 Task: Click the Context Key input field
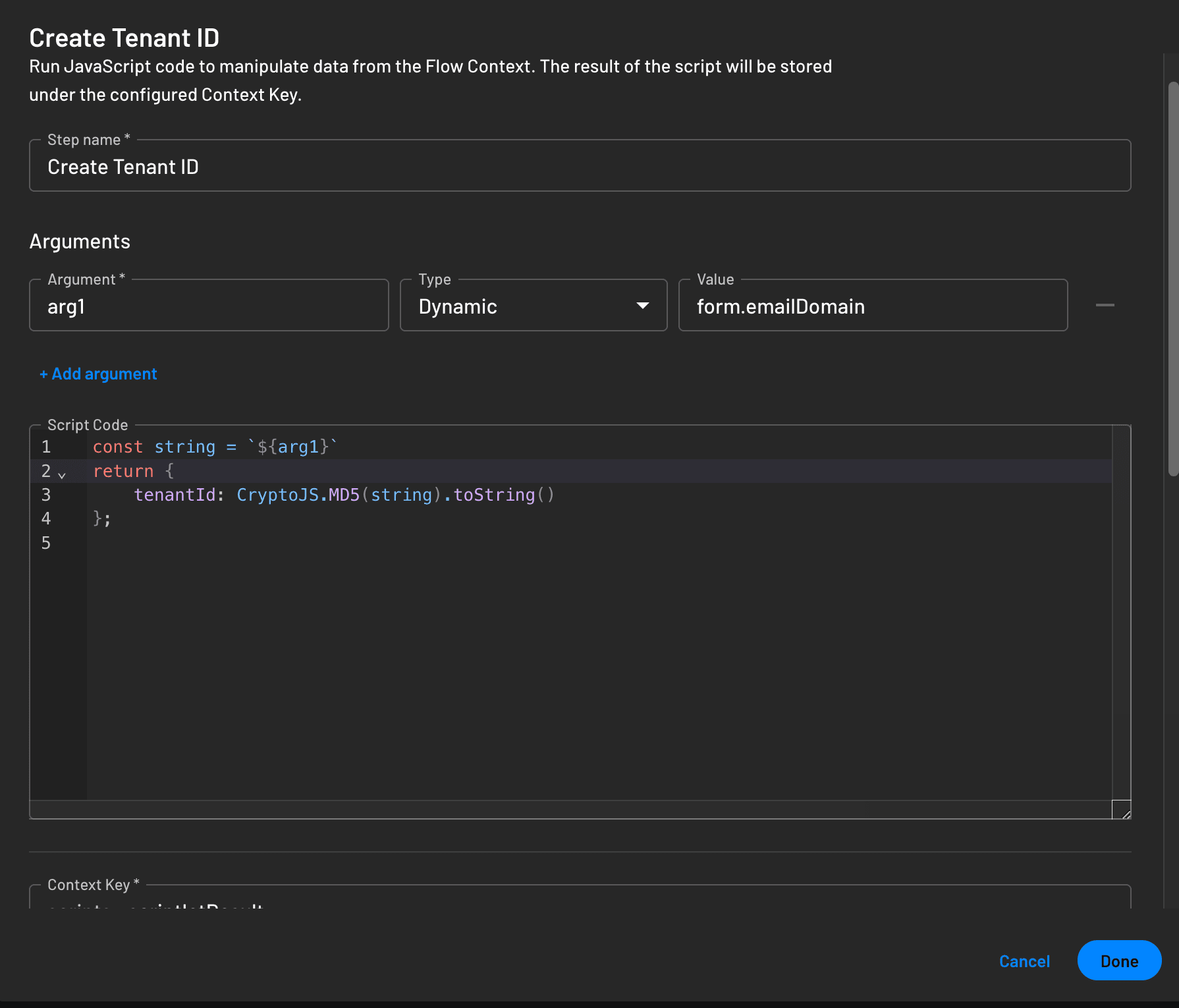(x=580, y=897)
